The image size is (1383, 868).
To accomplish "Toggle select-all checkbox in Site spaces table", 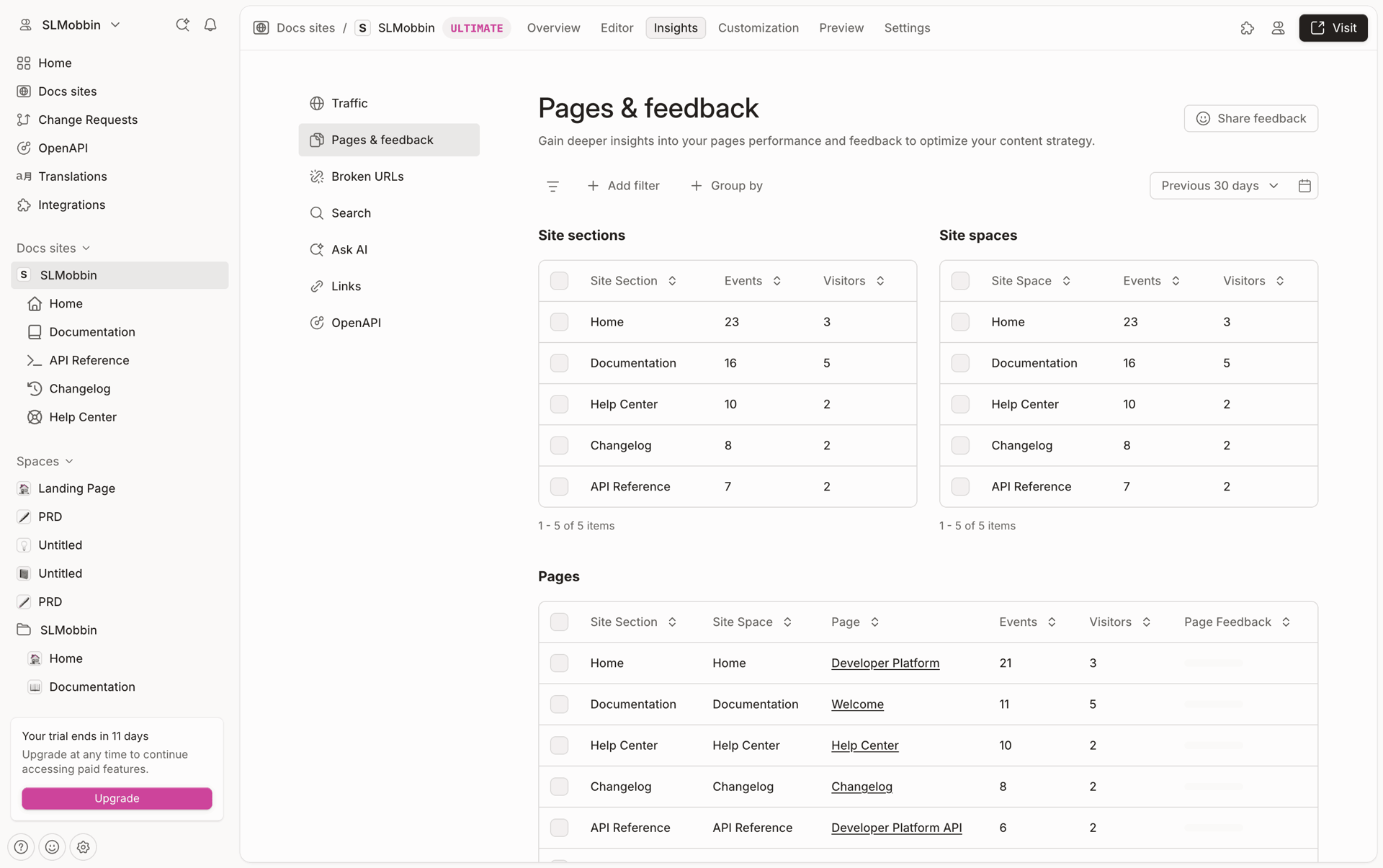I will (960, 281).
